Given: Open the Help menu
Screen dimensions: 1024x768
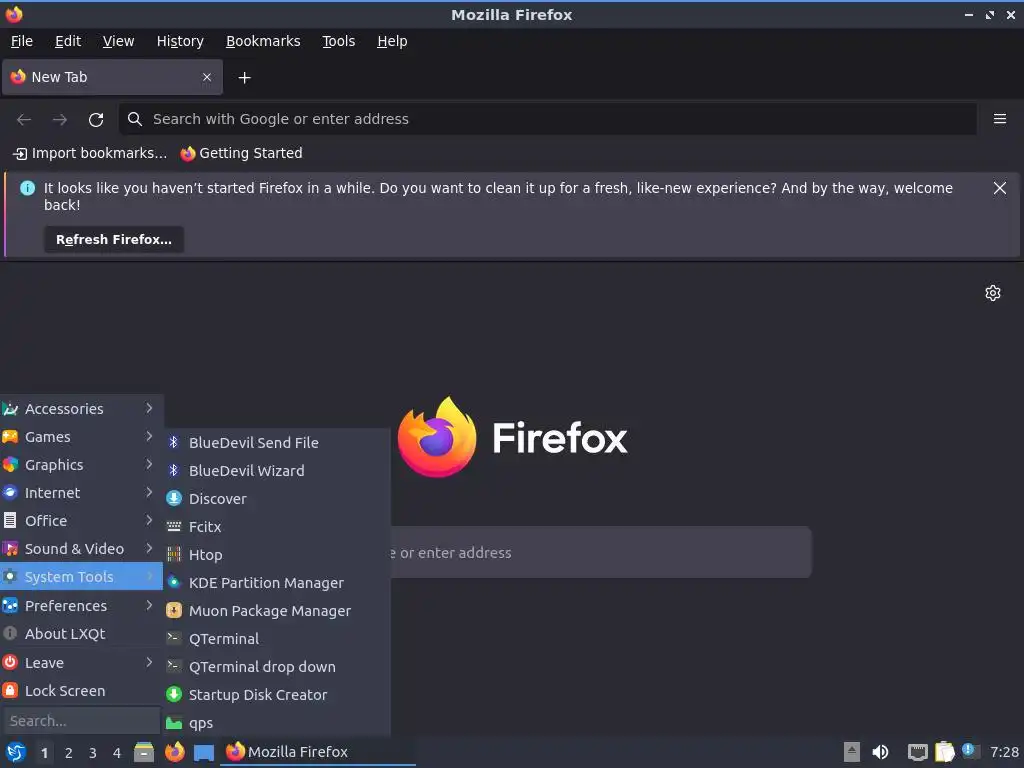Looking at the screenshot, I should coord(392,41).
